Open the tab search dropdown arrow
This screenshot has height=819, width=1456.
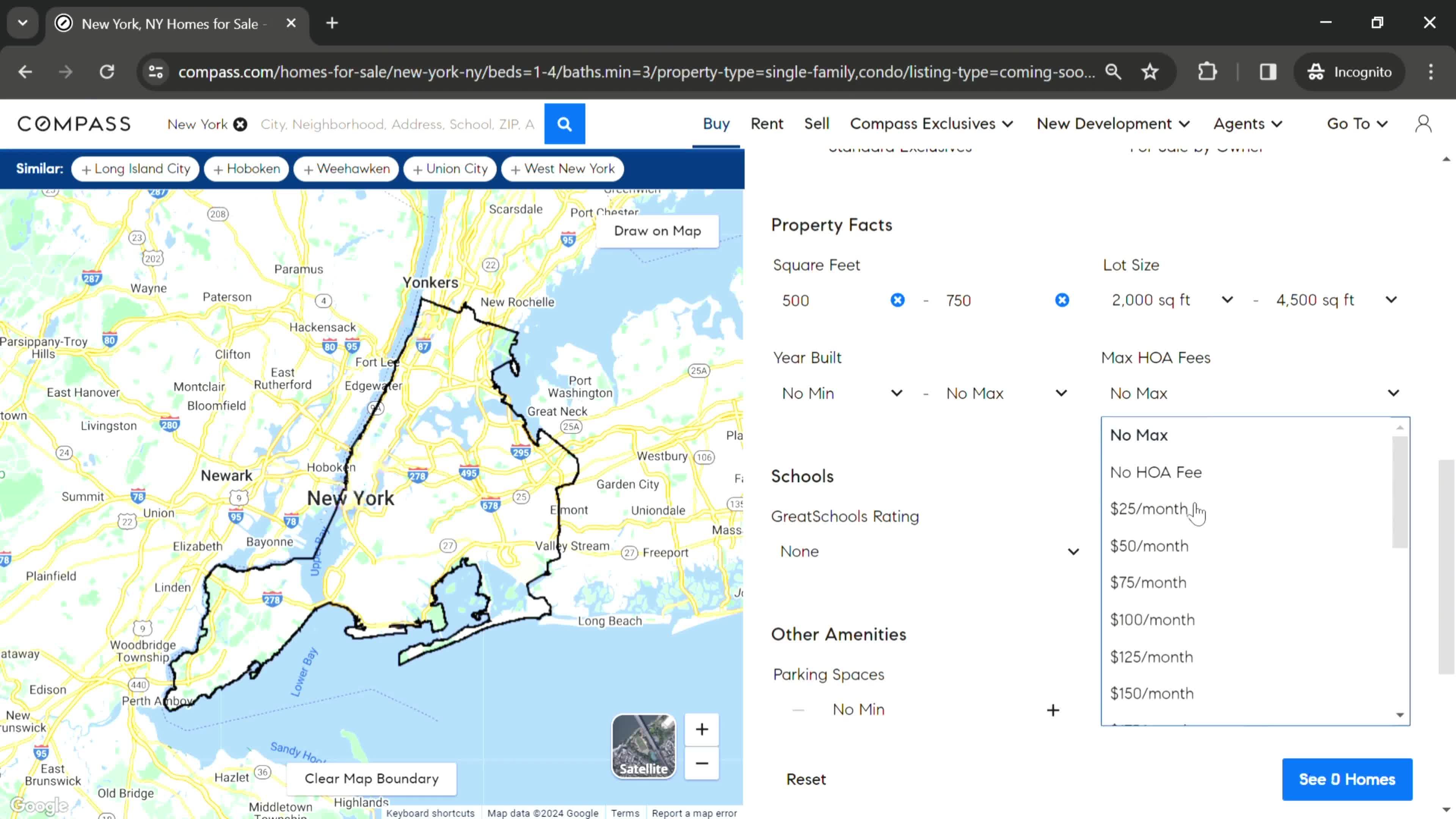click(23, 23)
